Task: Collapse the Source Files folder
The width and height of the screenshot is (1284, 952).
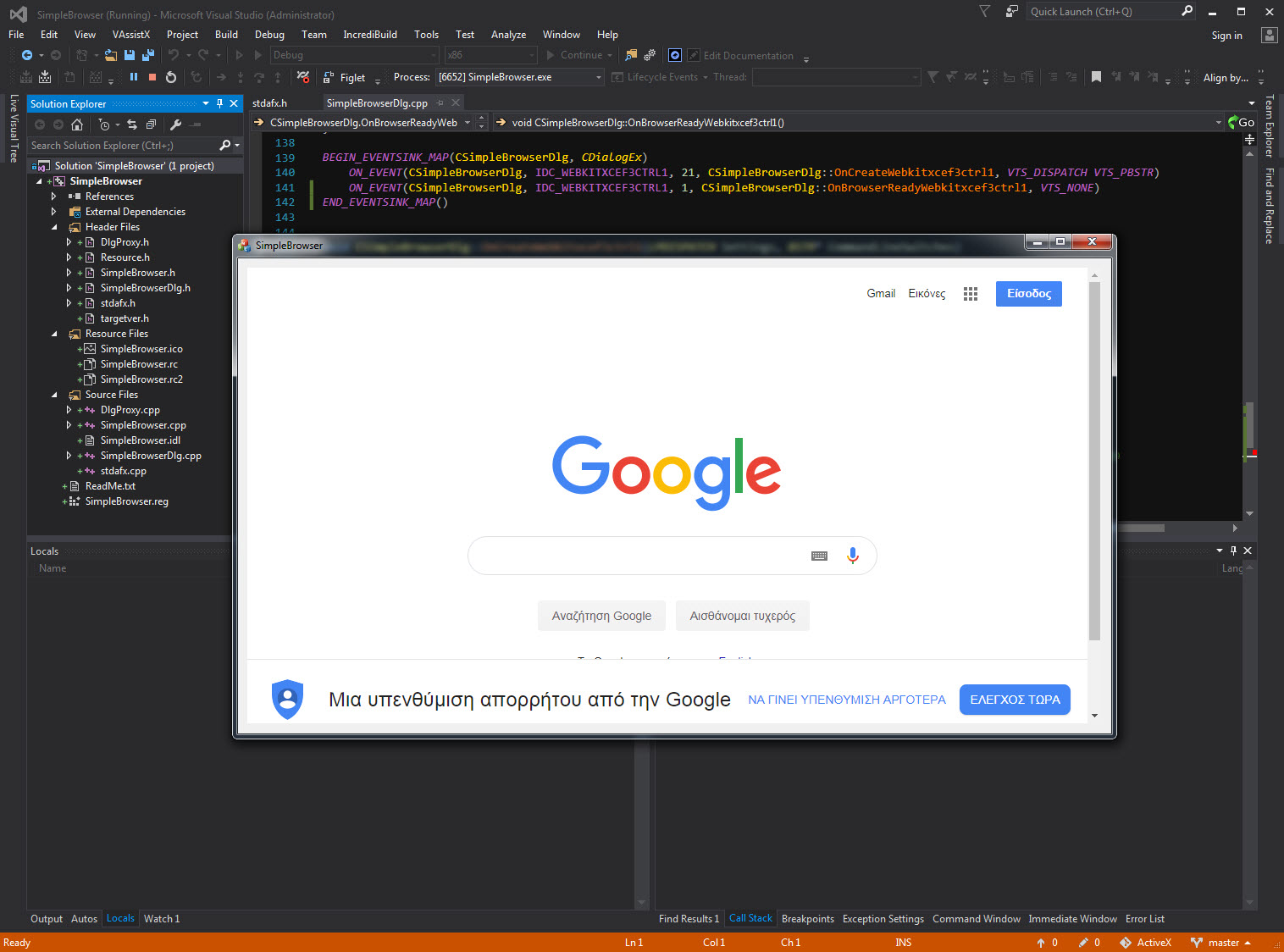Action: pos(55,395)
